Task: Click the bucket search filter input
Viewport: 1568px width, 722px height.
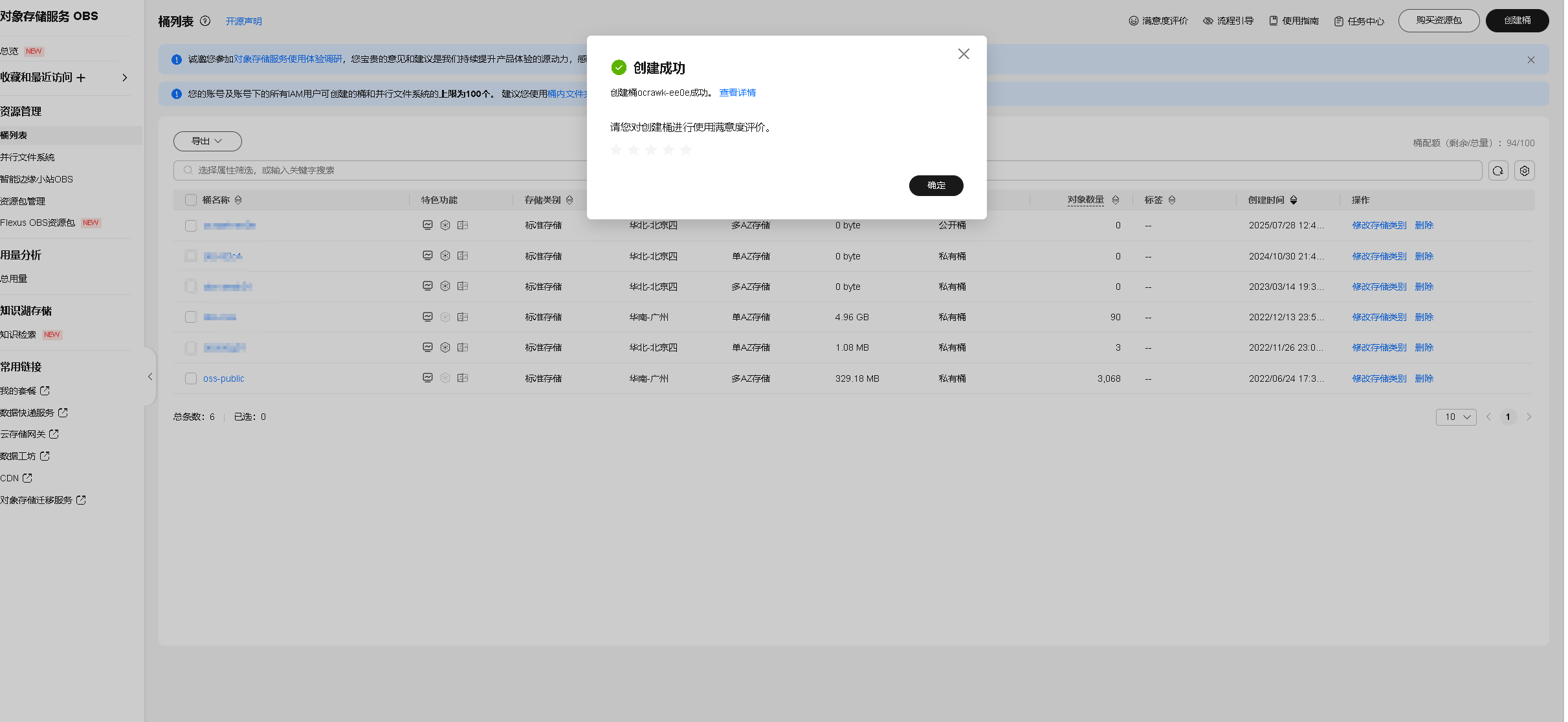Action: coord(388,171)
